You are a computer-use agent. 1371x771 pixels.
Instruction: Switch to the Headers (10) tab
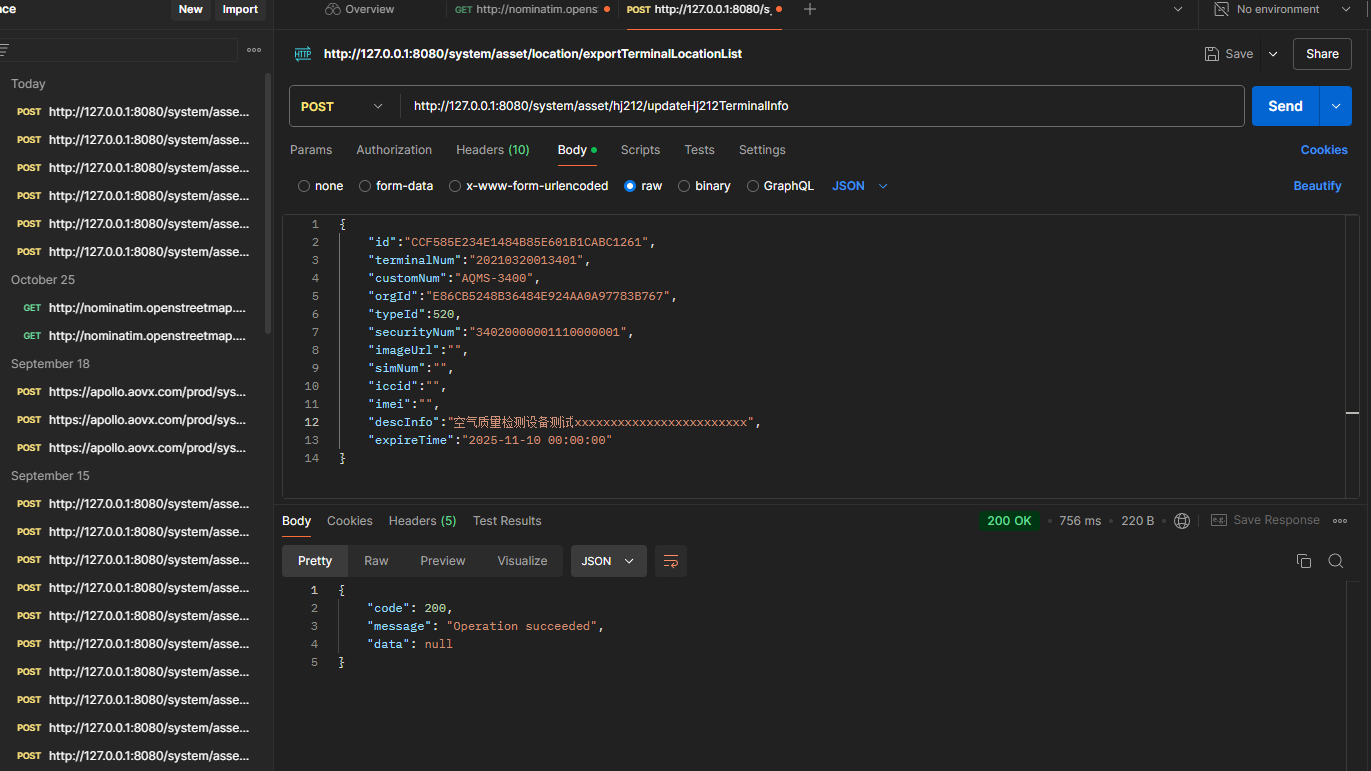click(x=492, y=150)
